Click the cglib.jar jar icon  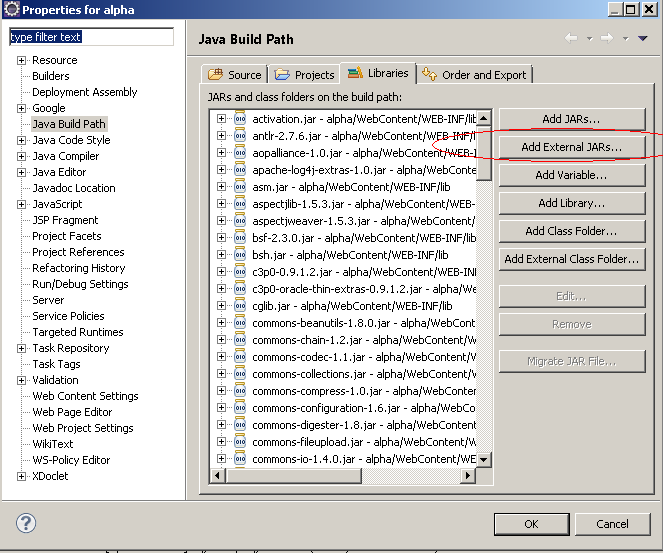coord(240,306)
